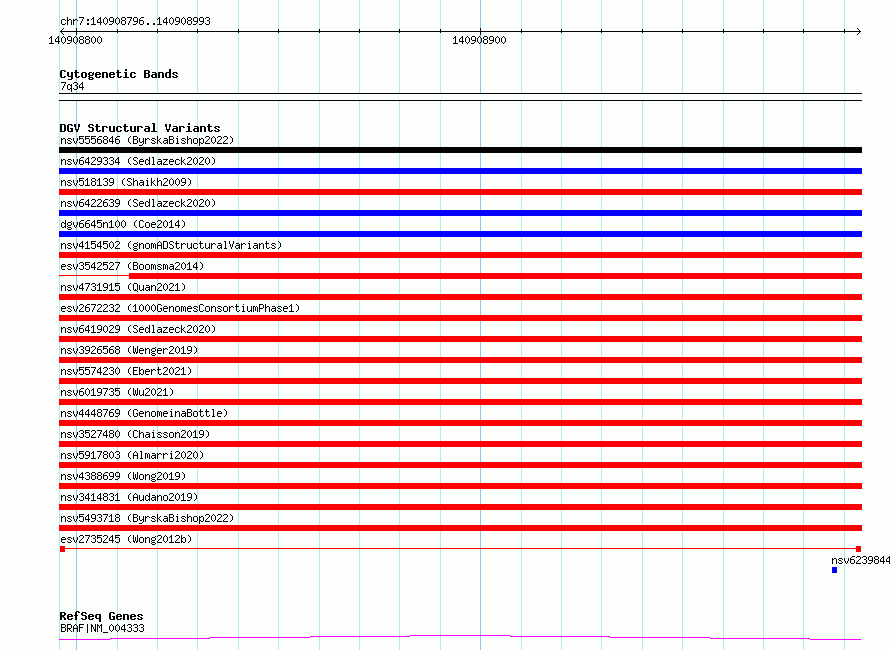
Task: Click the red bar under nsv4448769
Action: 460,423
